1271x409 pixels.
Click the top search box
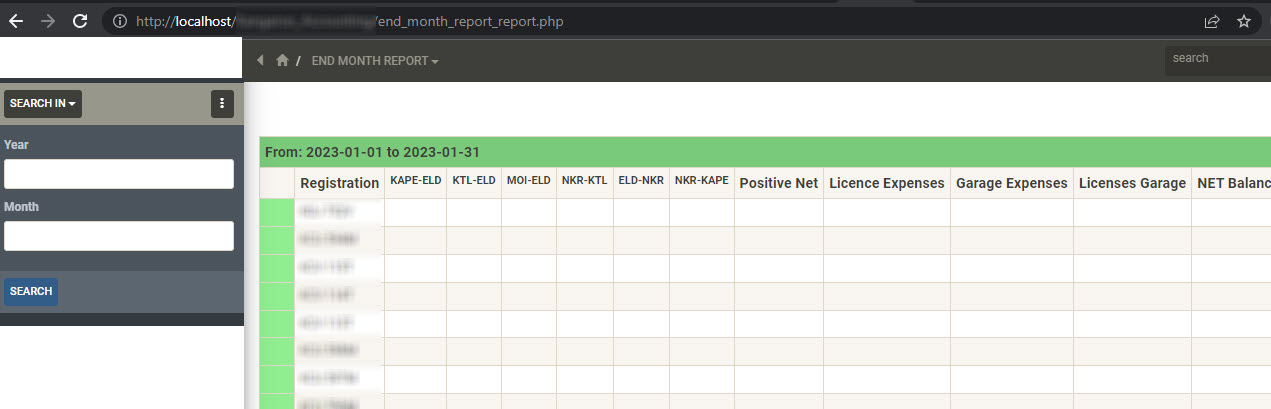click(1217, 59)
